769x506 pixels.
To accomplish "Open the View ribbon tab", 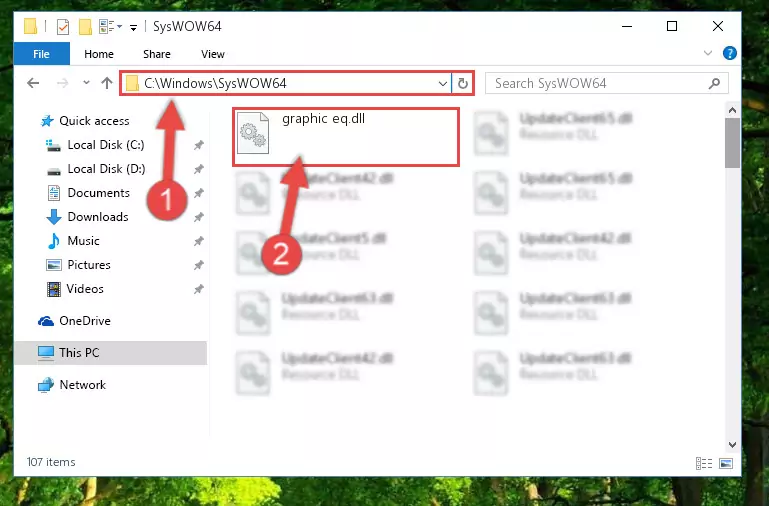I will pos(213,54).
